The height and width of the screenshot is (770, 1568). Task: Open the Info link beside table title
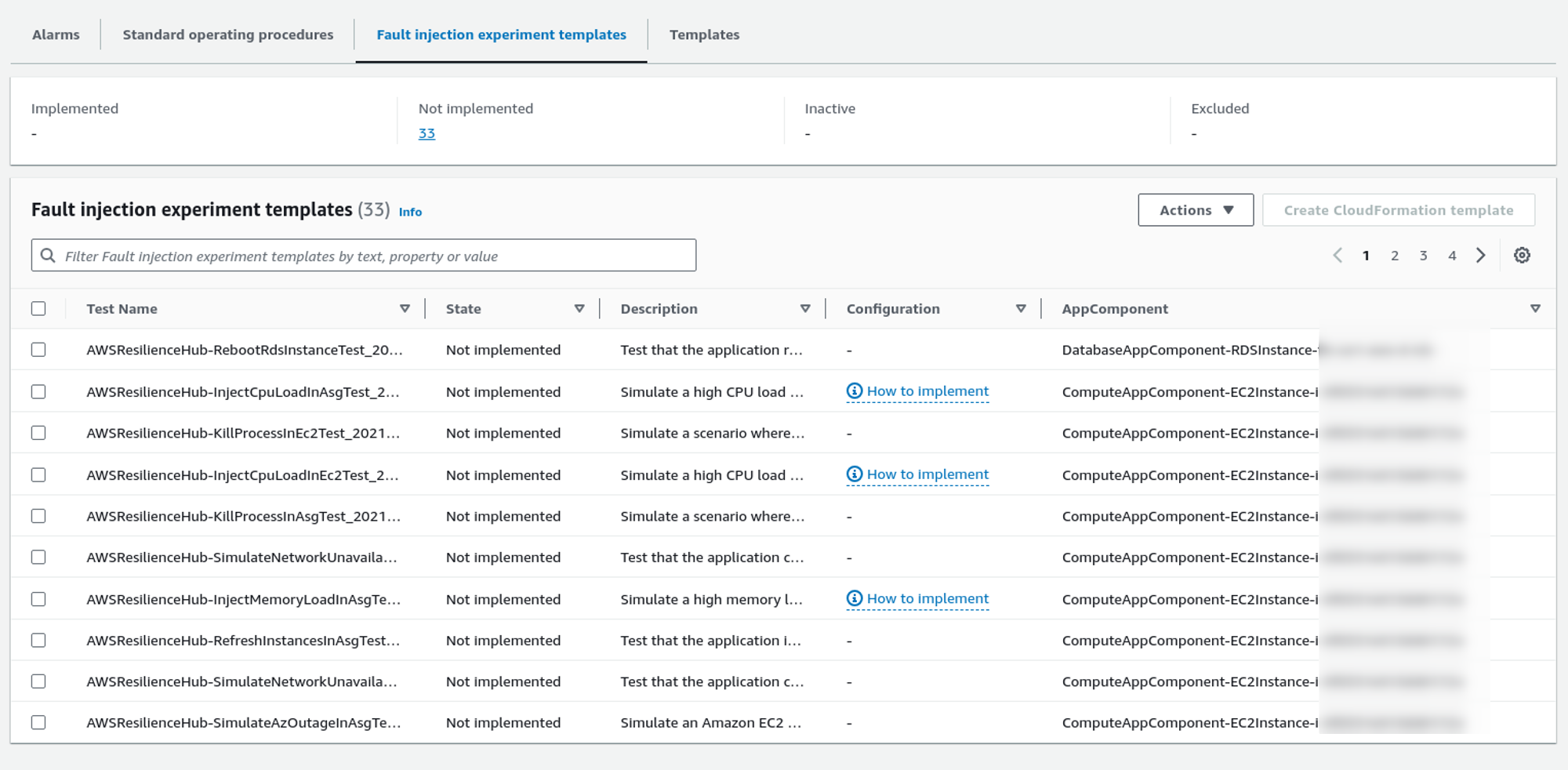click(410, 212)
